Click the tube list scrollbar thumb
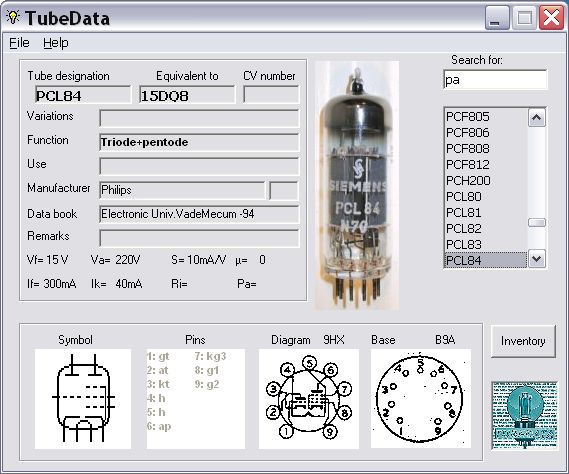 [x=537, y=222]
